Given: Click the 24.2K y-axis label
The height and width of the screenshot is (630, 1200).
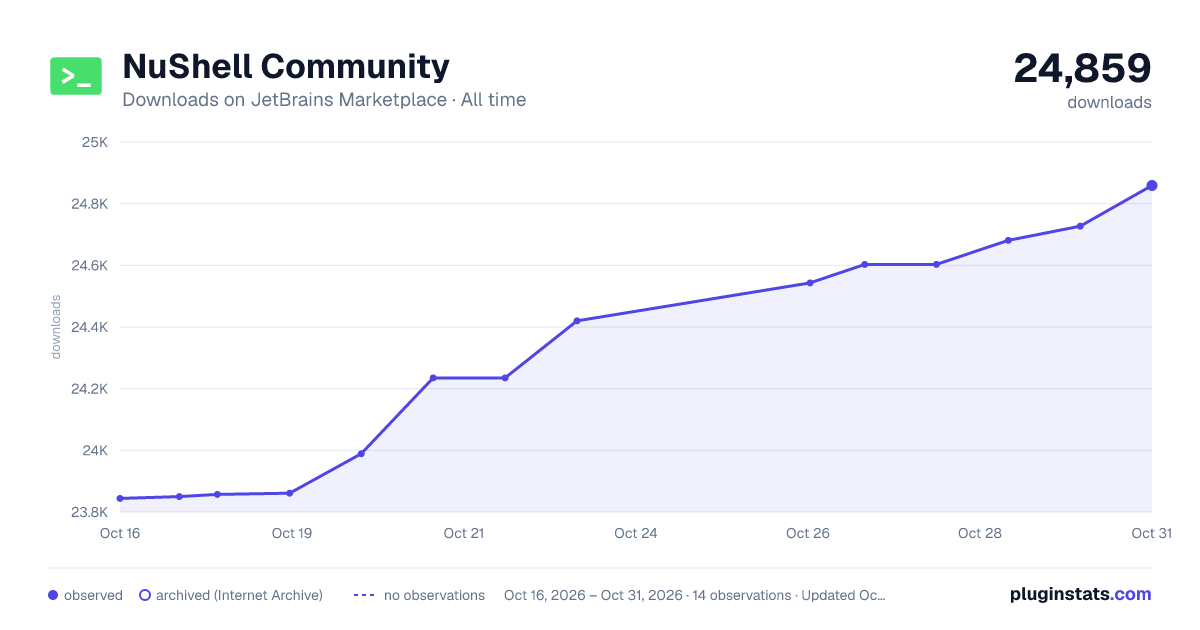Looking at the screenshot, I should [88, 389].
